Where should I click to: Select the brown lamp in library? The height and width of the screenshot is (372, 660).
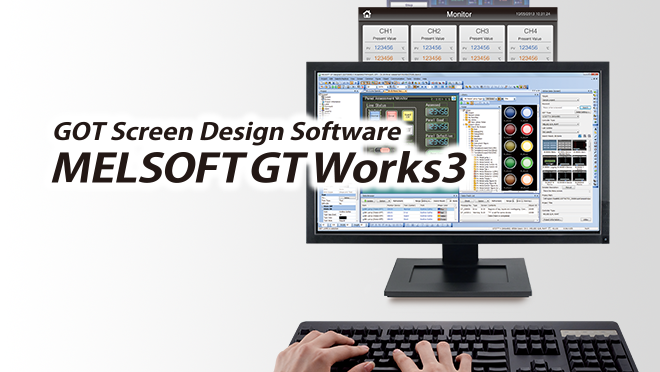[x=510, y=180]
